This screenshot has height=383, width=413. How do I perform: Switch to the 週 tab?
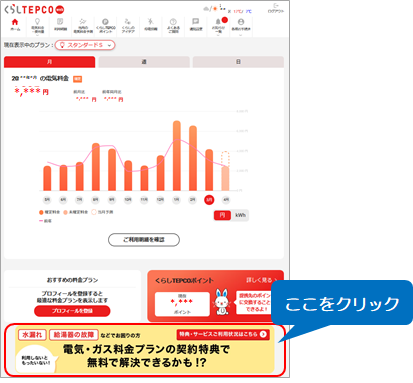(144, 62)
